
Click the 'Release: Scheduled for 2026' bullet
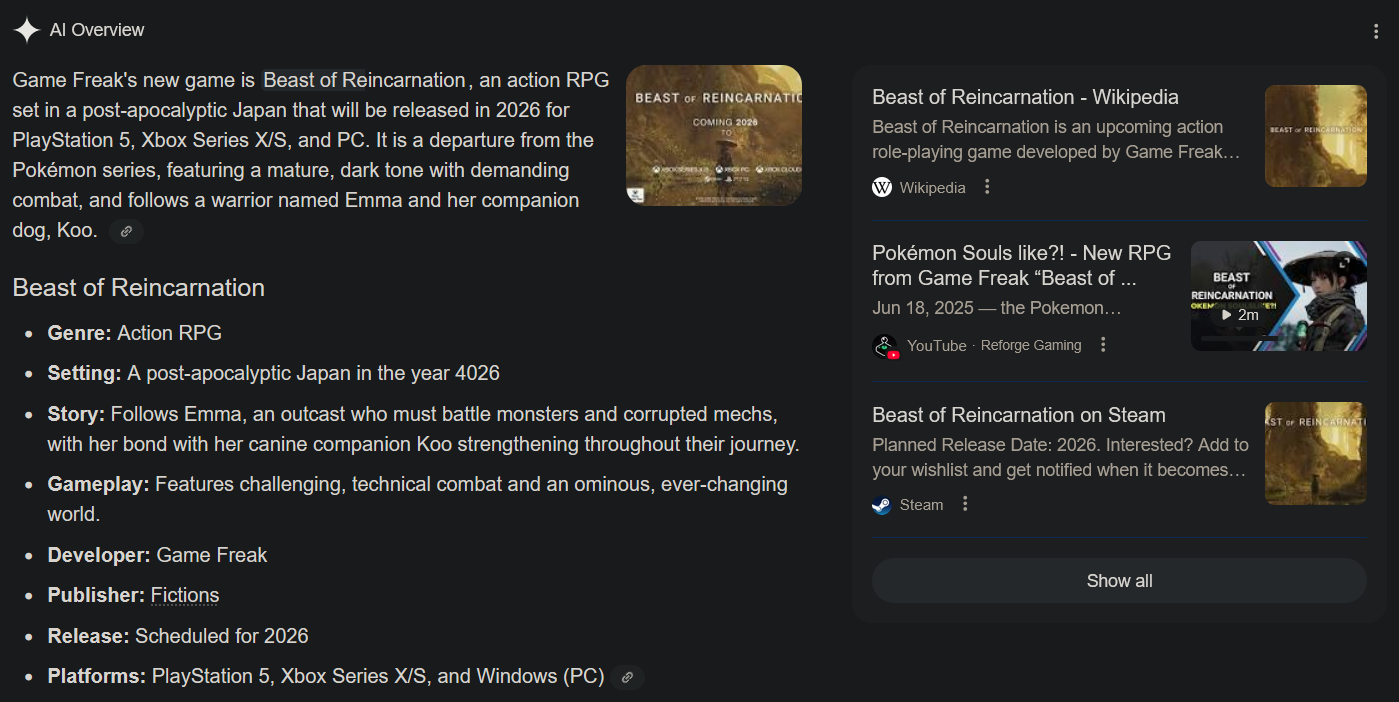tap(178, 636)
